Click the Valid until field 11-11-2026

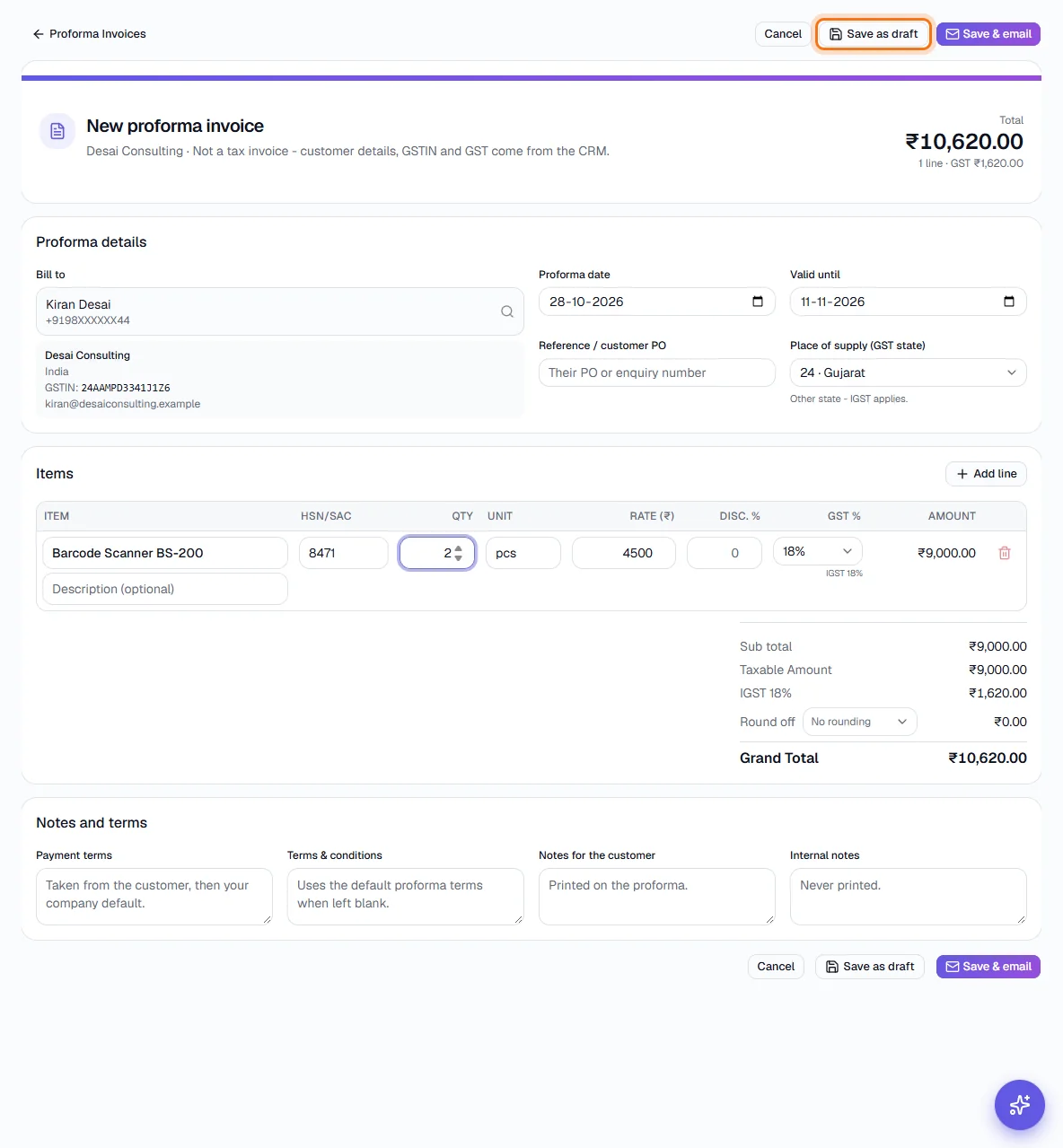pos(909,302)
